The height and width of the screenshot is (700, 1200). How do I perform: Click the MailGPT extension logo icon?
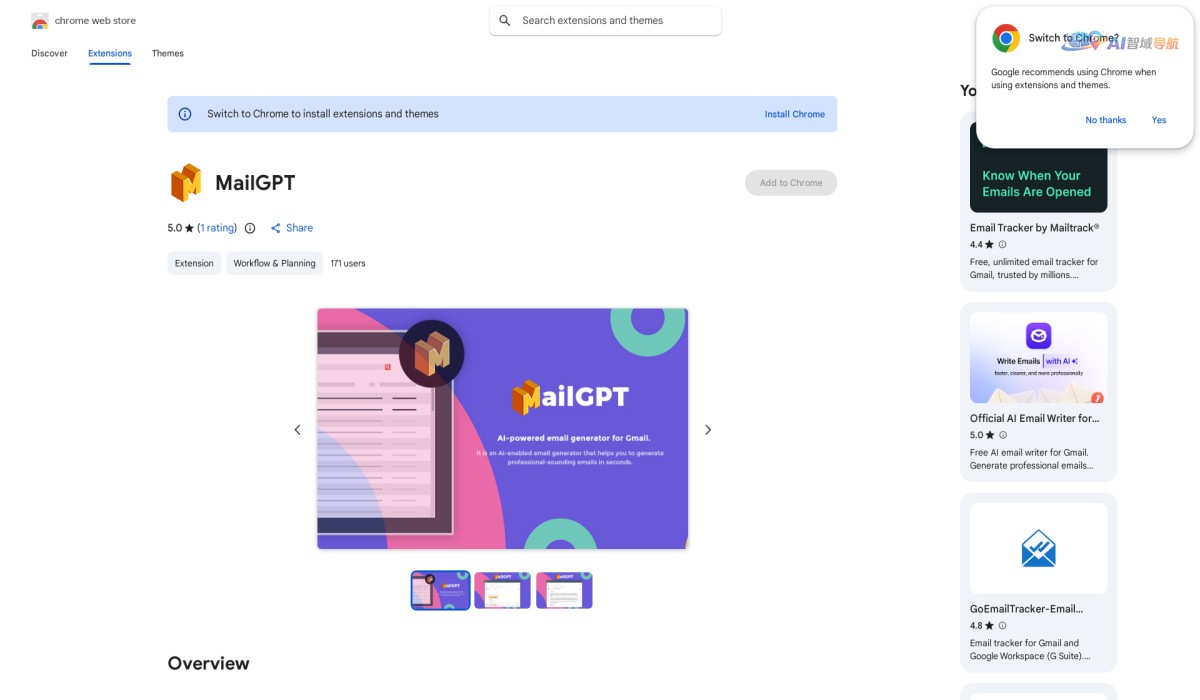pos(184,182)
